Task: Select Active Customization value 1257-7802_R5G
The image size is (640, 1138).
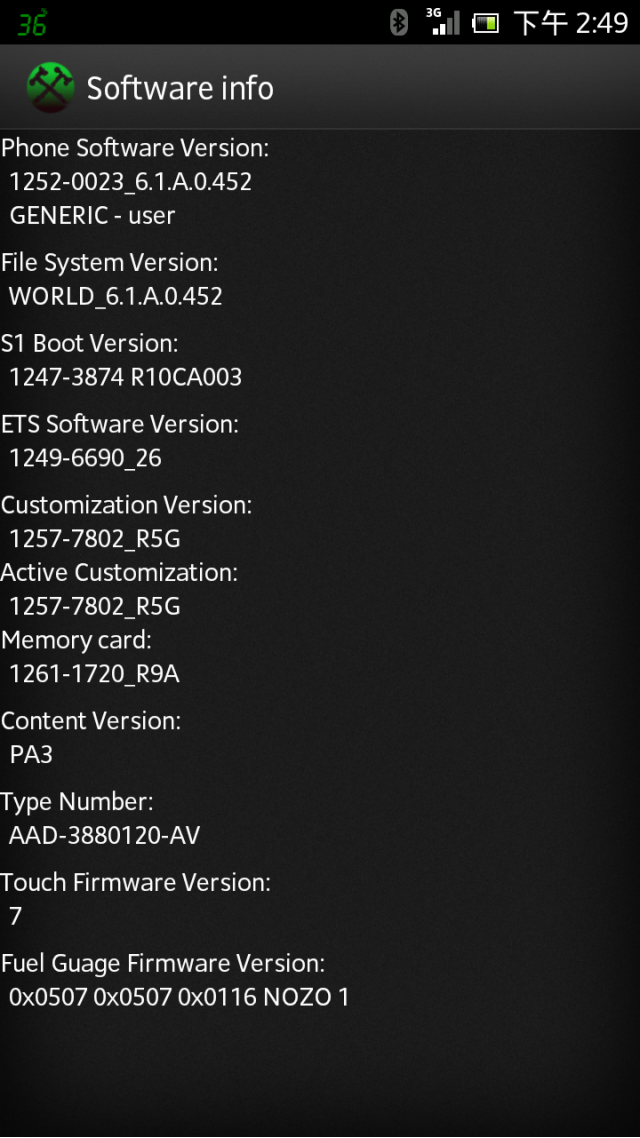Action: click(x=95, y=606)
